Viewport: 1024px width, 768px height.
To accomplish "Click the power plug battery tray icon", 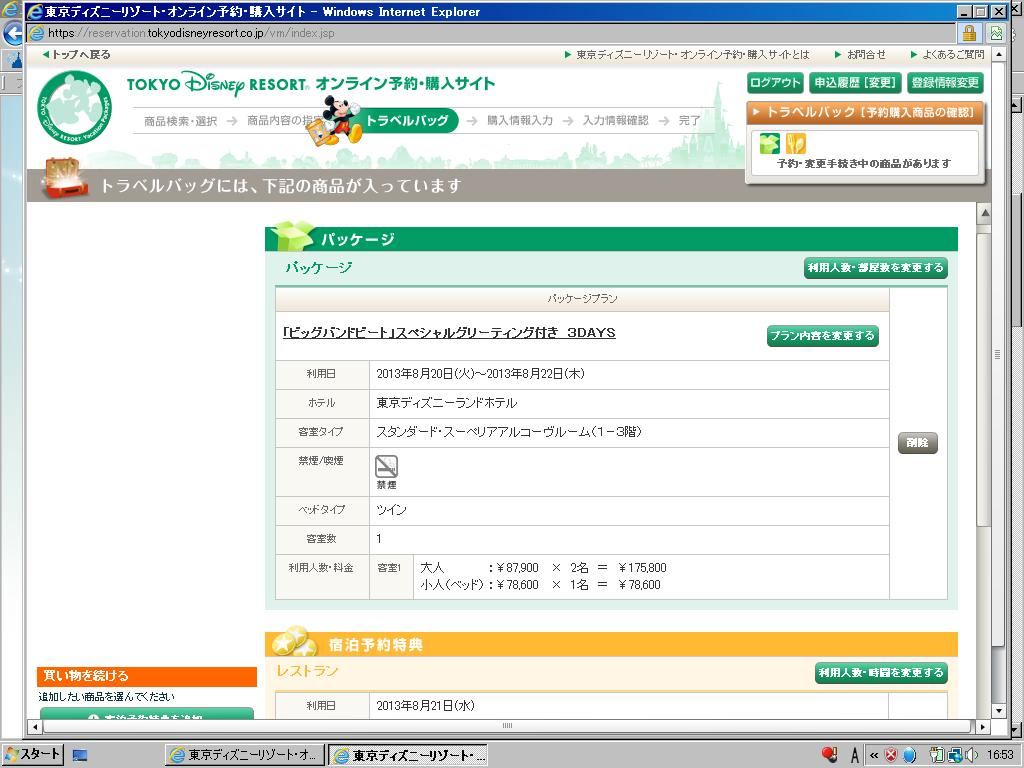I will [x=936, y=756].
